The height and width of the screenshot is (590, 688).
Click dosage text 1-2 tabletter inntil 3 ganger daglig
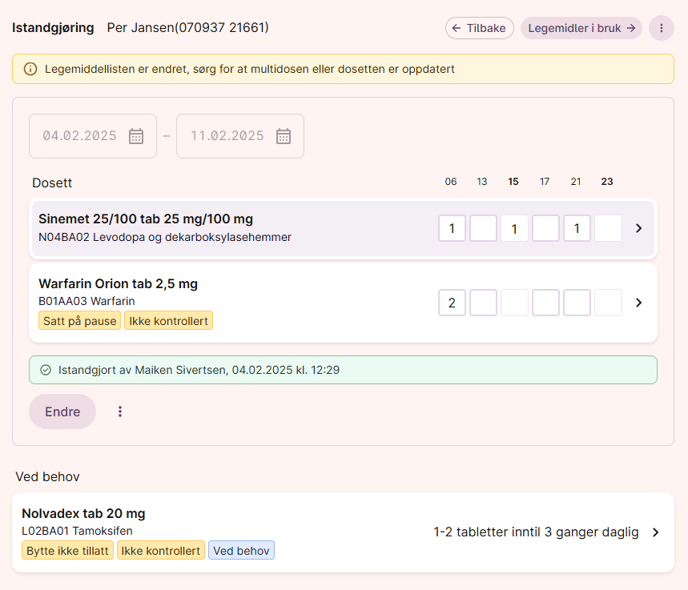pos(536,532)
